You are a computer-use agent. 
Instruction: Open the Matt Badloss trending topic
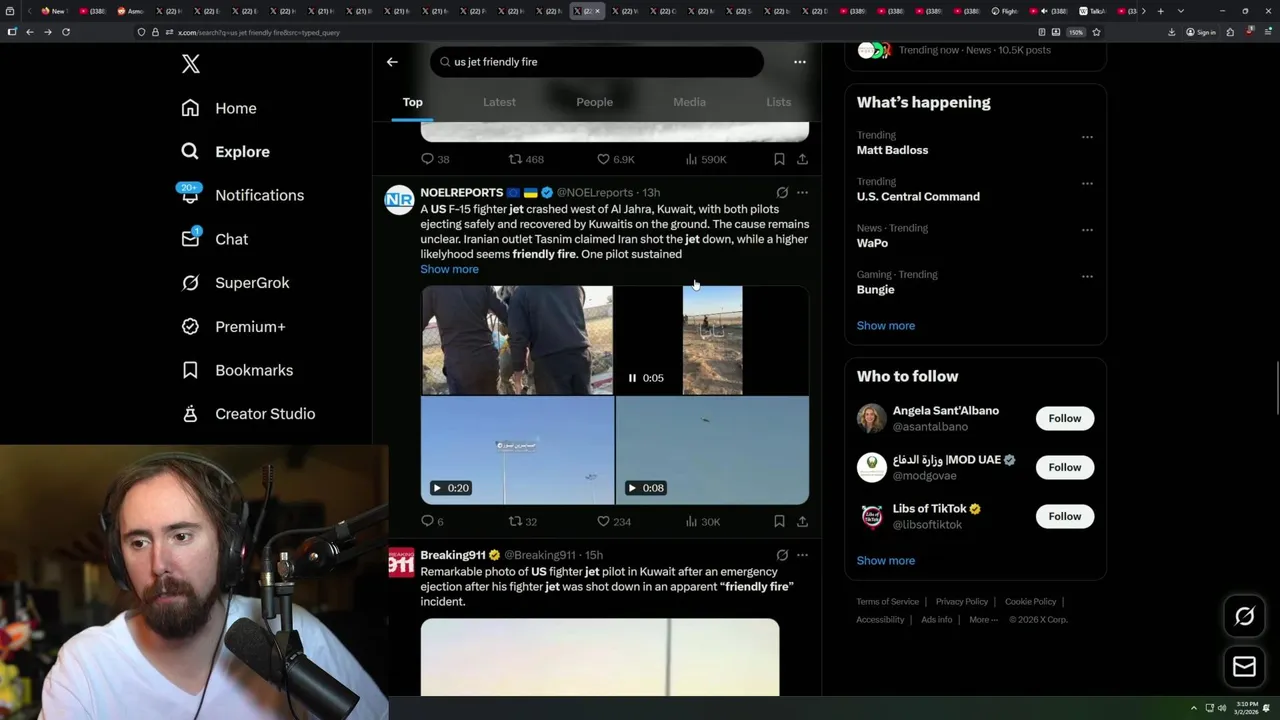click(x=892, y=150)
